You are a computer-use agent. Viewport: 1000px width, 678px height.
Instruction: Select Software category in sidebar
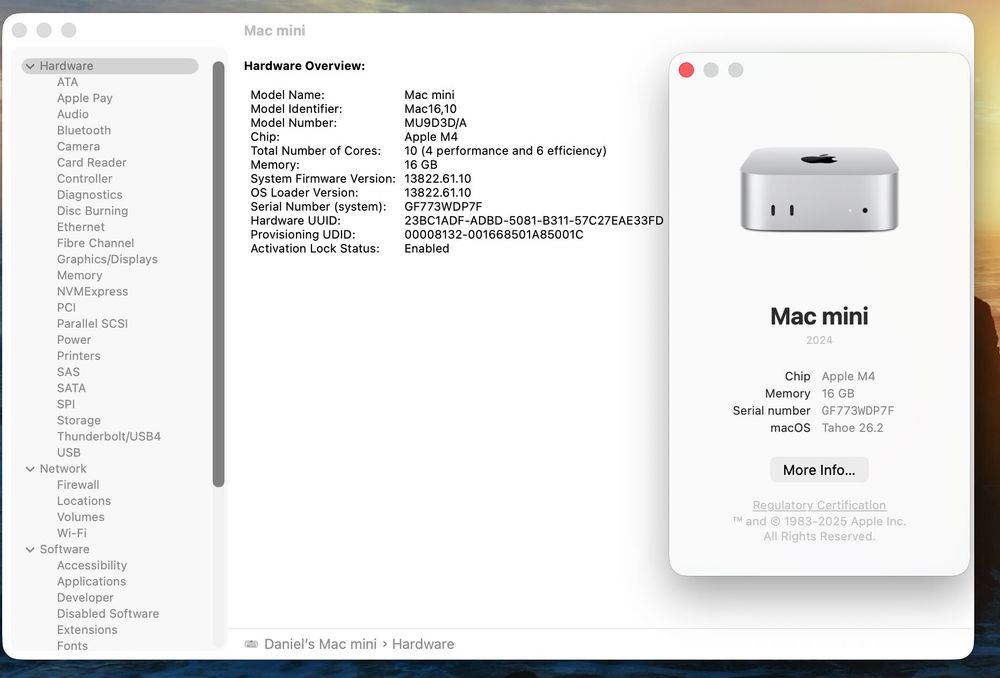[64, 549]
